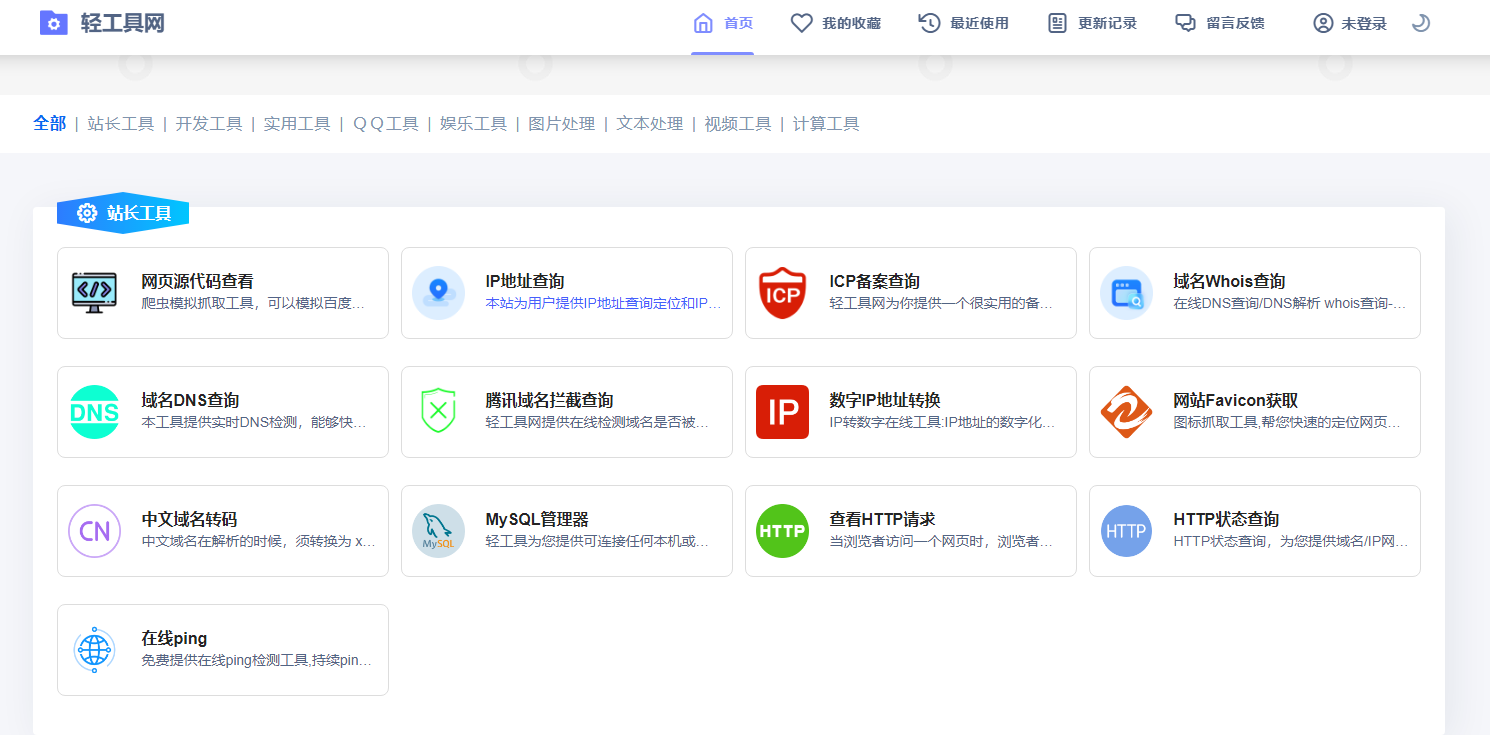Click description starting 本站为用户提供IP地址查询
Image resolution: width=1490 pixels, height=735 pixels.
[x=603, y=303]
